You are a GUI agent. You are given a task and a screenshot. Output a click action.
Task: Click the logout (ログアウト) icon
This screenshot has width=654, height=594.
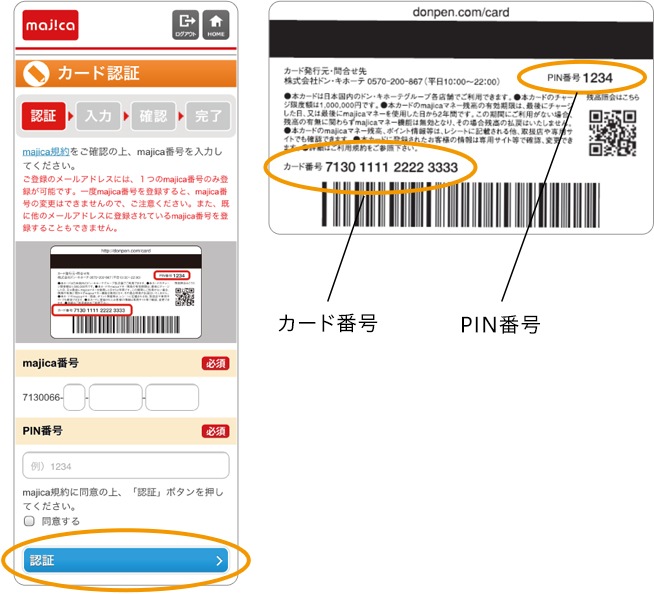[x=186, y=25]
